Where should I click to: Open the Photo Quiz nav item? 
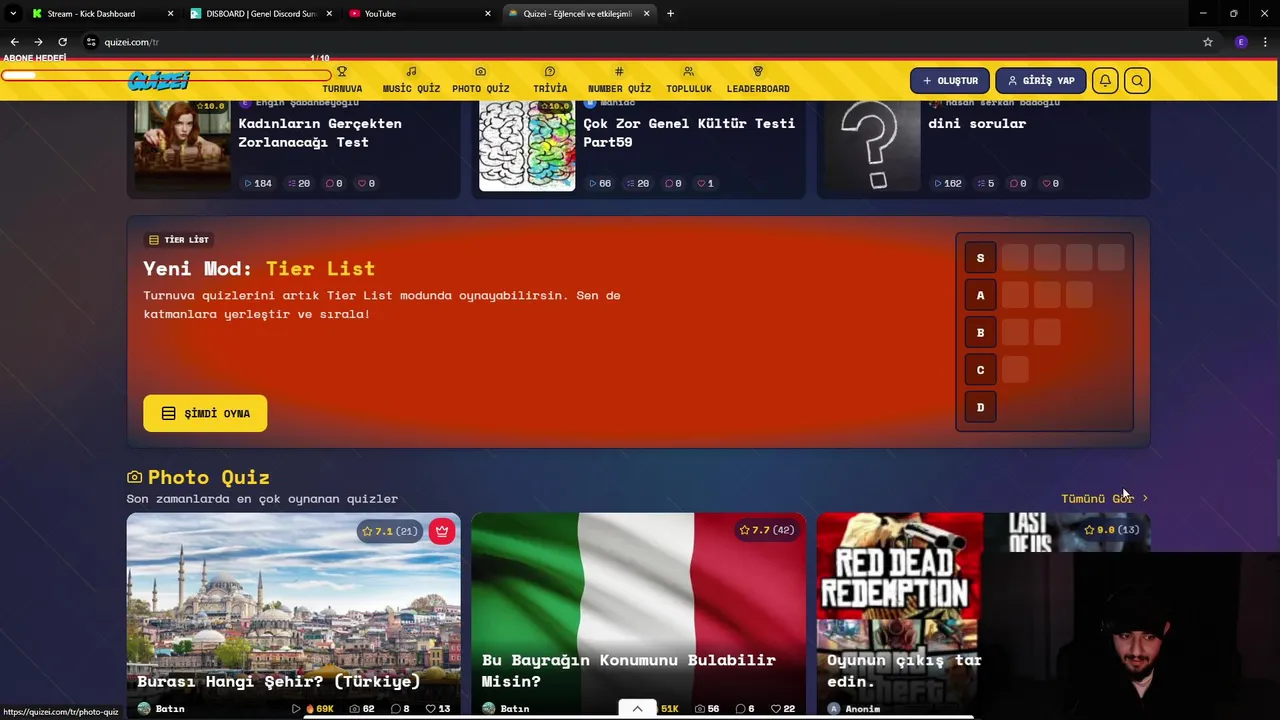point(481,80)
